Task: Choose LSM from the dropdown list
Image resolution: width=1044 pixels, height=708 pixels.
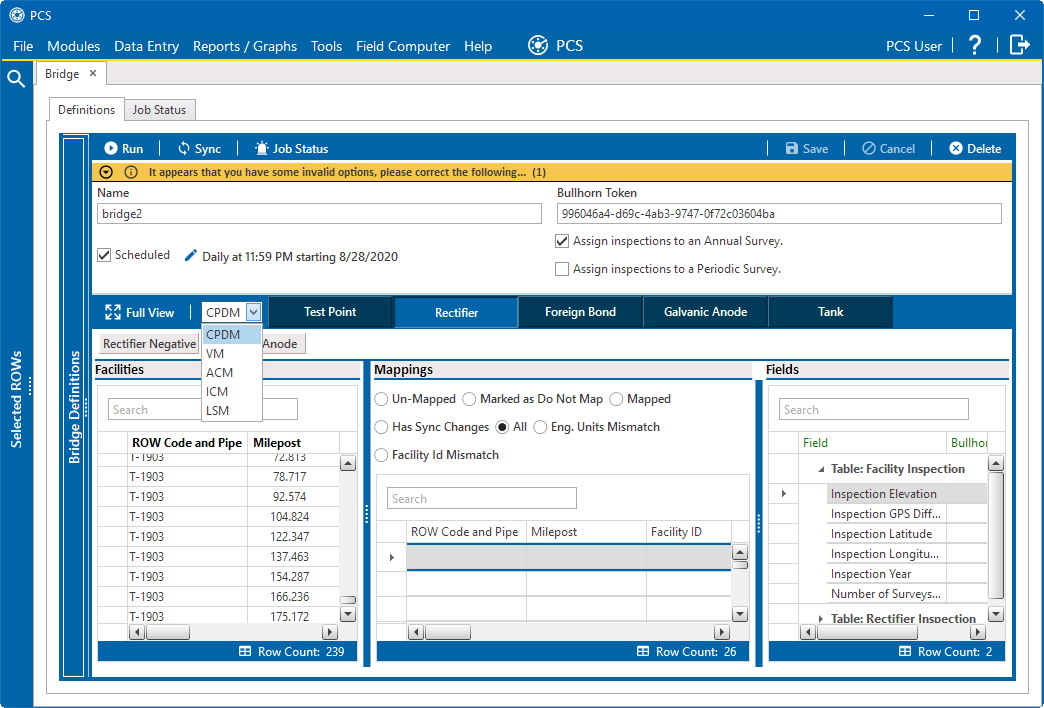Action: click(232, 410)
